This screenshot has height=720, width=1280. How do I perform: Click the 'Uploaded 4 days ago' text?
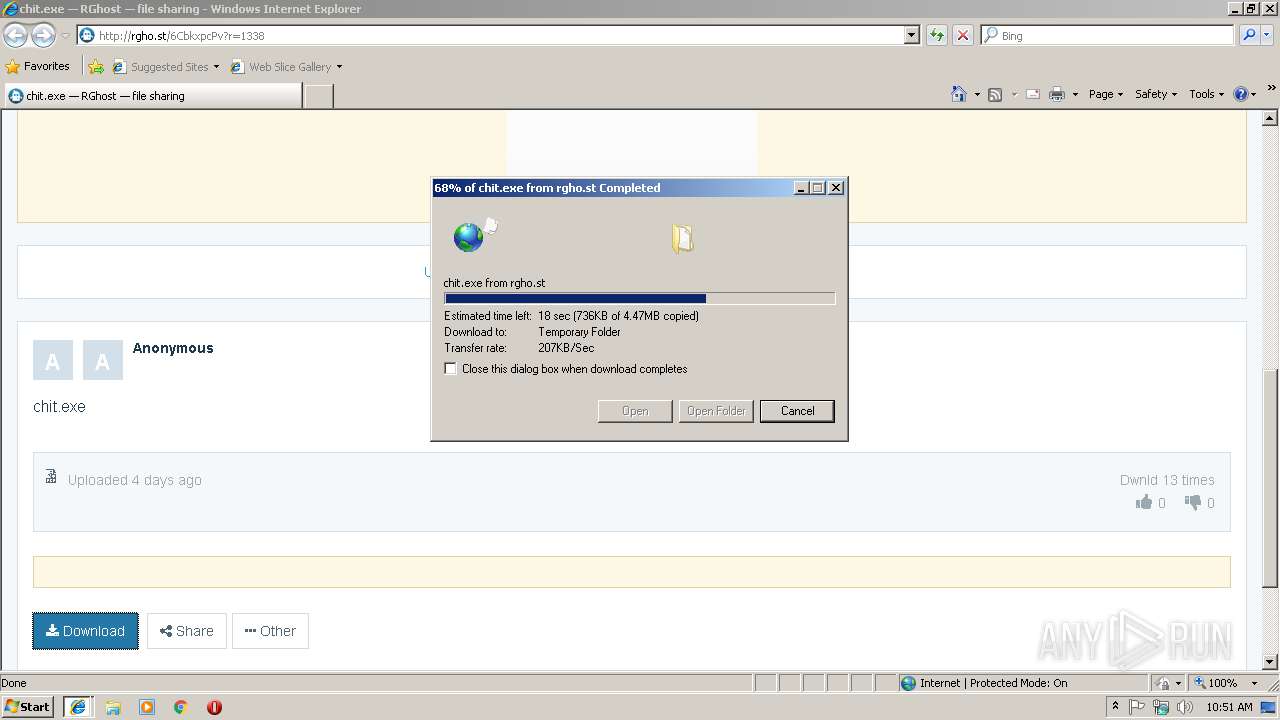point(135,480)
